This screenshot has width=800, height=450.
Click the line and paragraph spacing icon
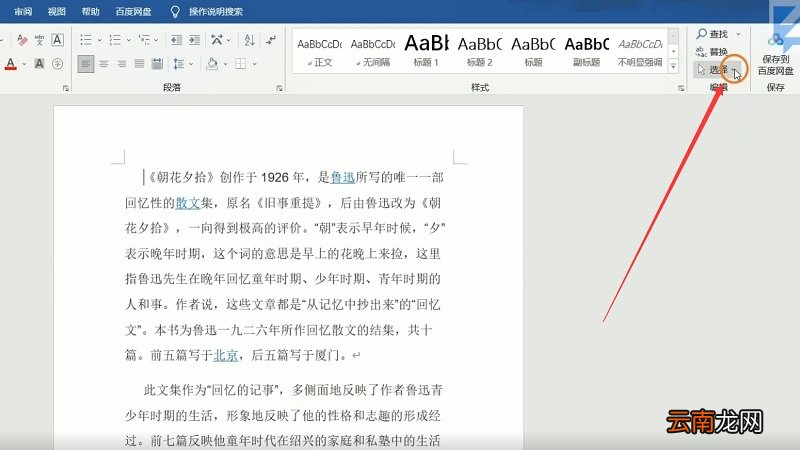[179, 64]
